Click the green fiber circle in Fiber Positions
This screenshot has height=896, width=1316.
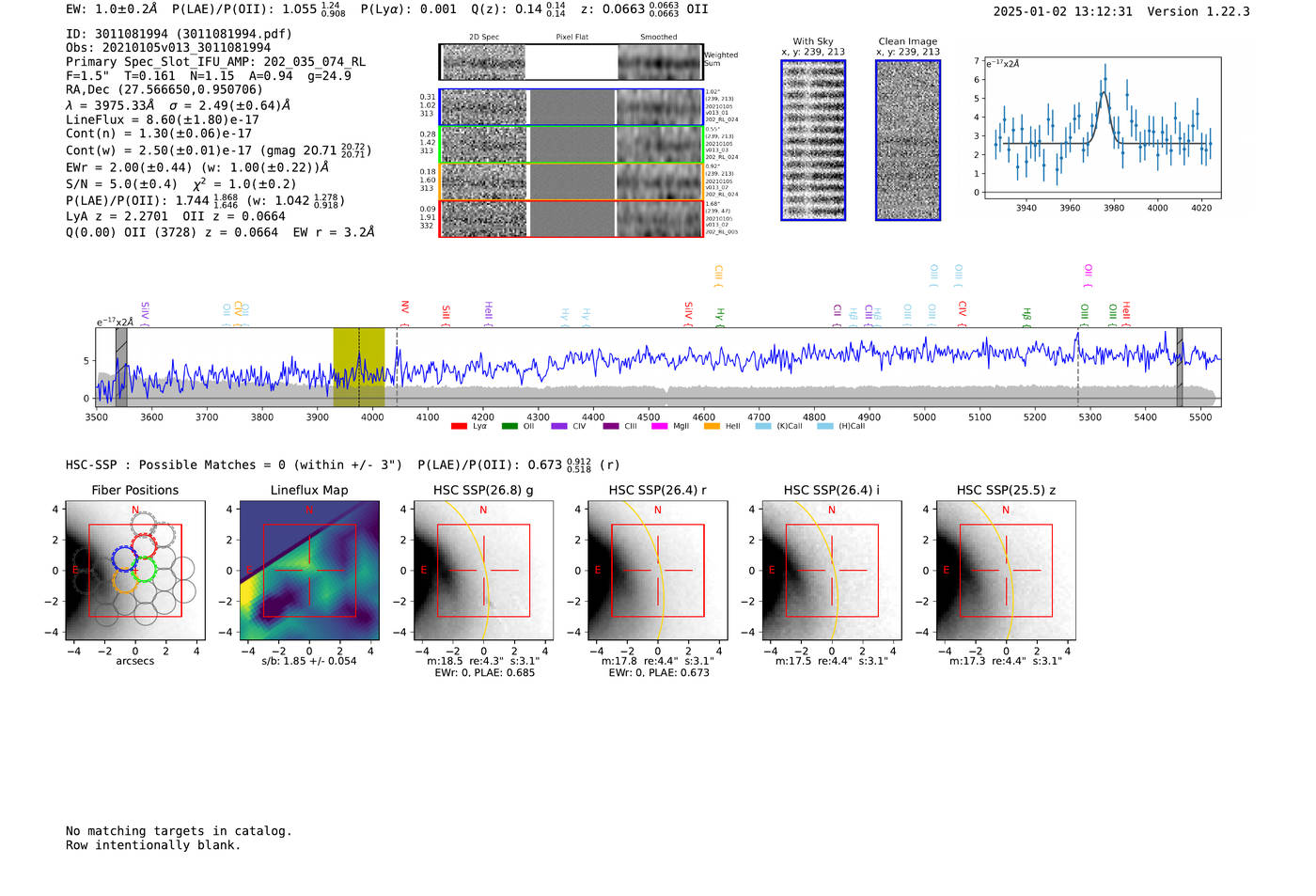pyautogui.click(x=144, y=570)
